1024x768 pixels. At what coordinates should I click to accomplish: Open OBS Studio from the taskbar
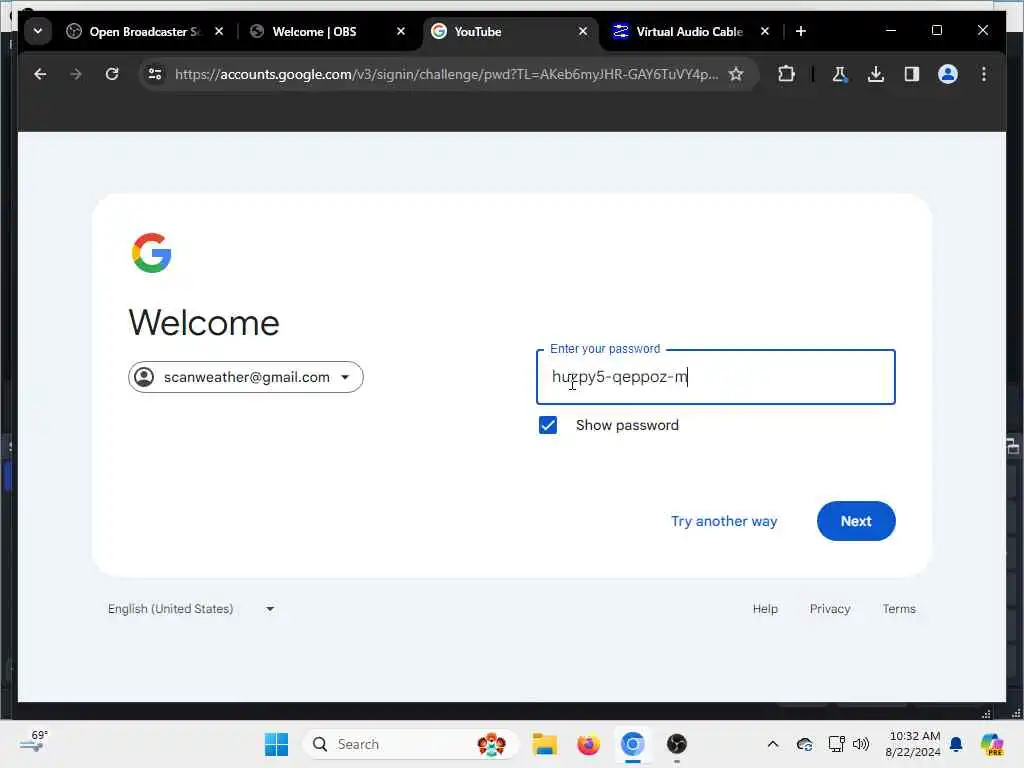677,744
